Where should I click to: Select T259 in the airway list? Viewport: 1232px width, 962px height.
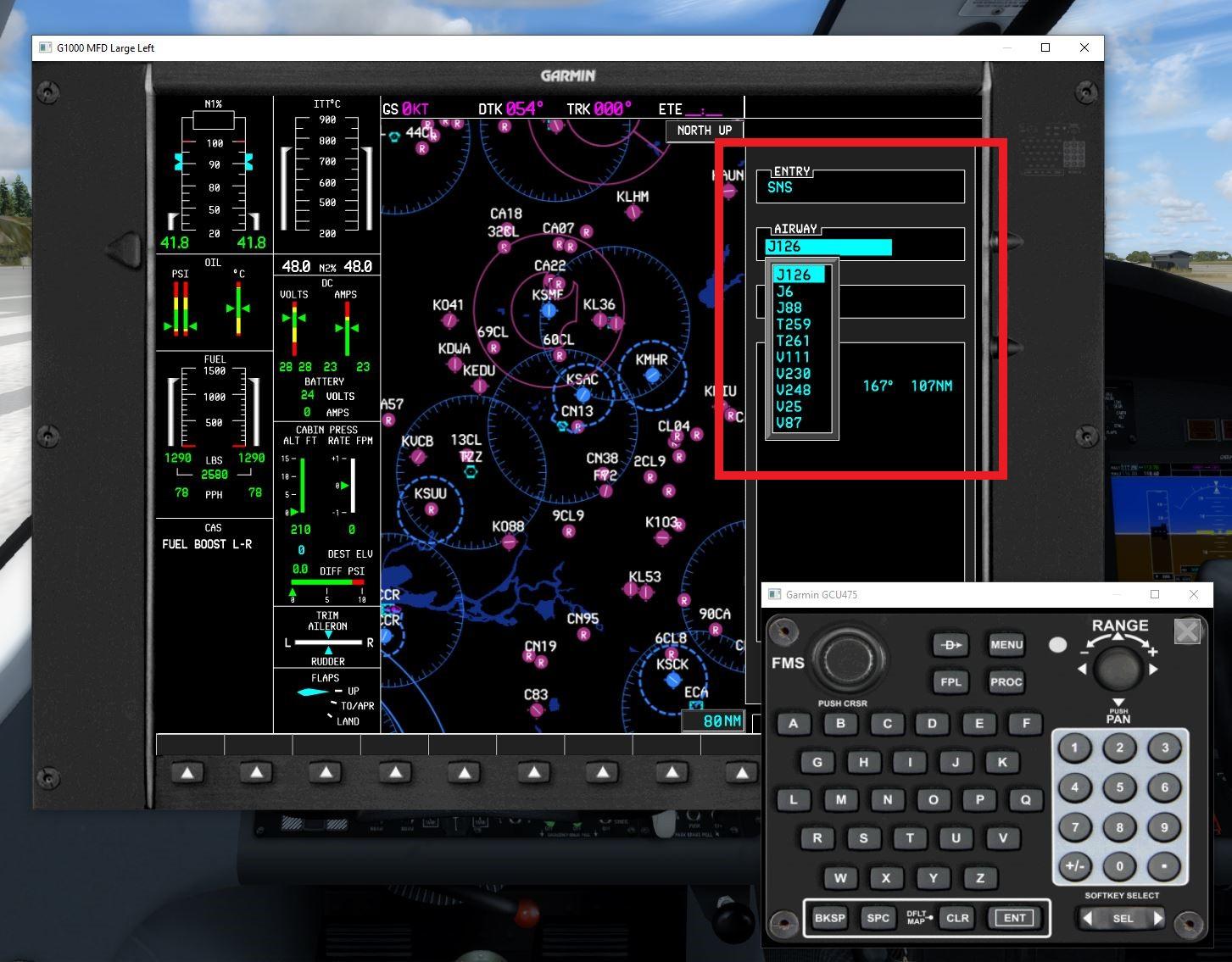[x=794, y=324]
